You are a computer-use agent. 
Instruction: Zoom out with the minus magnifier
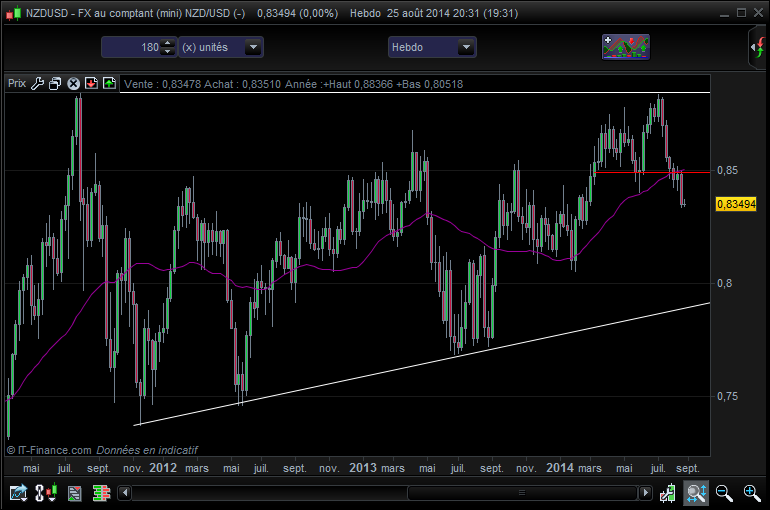coord(724,493)
